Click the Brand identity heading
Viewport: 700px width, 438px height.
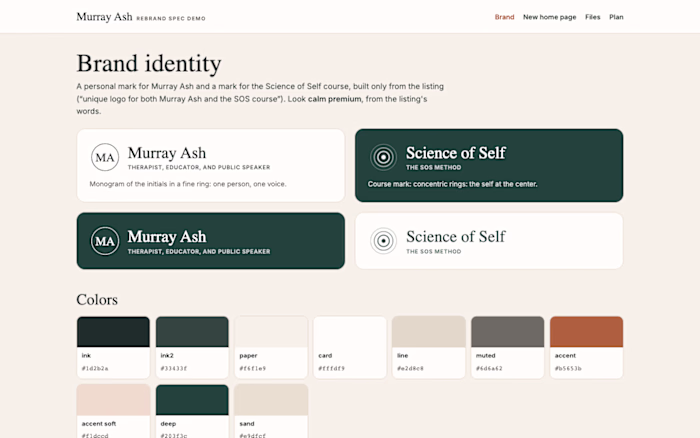tap(149, 63)
